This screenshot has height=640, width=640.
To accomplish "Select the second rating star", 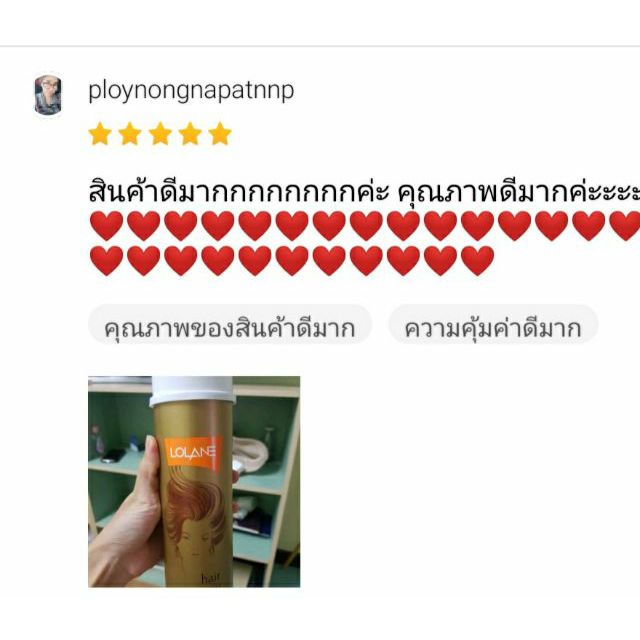I will click(x=130, y=133).
